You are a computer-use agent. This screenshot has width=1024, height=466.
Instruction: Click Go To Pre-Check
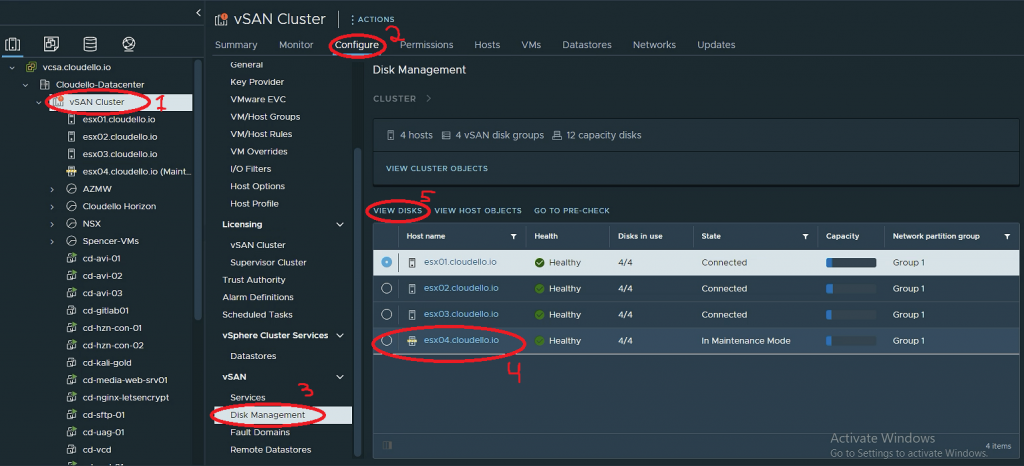pyautogui.click(x=571, y=211)
